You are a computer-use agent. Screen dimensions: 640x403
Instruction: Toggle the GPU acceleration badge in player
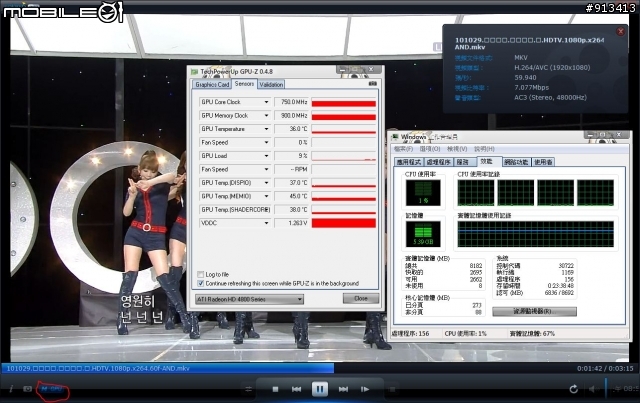[52, 389]
